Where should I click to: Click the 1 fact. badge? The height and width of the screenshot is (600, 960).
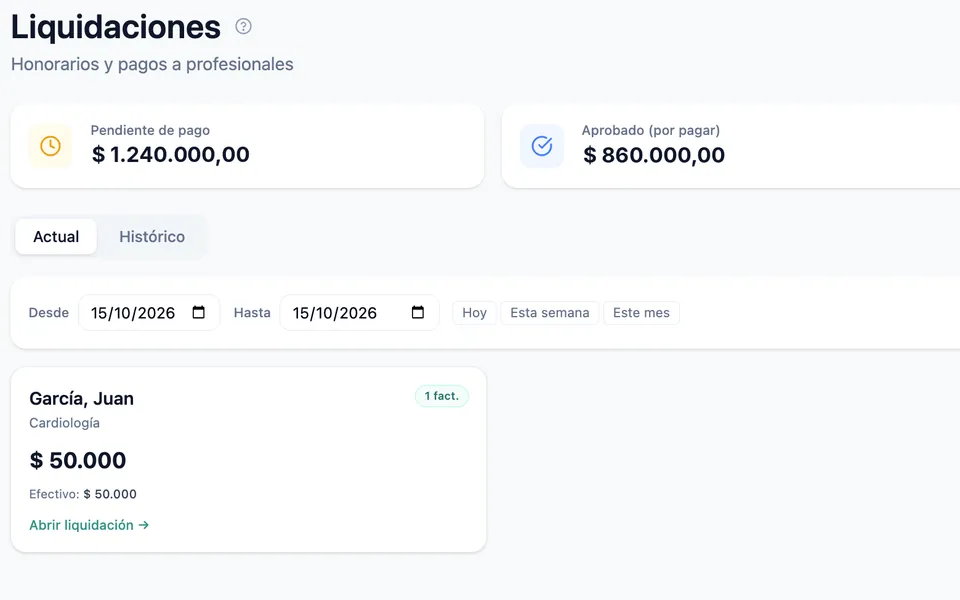pos(441,396)
